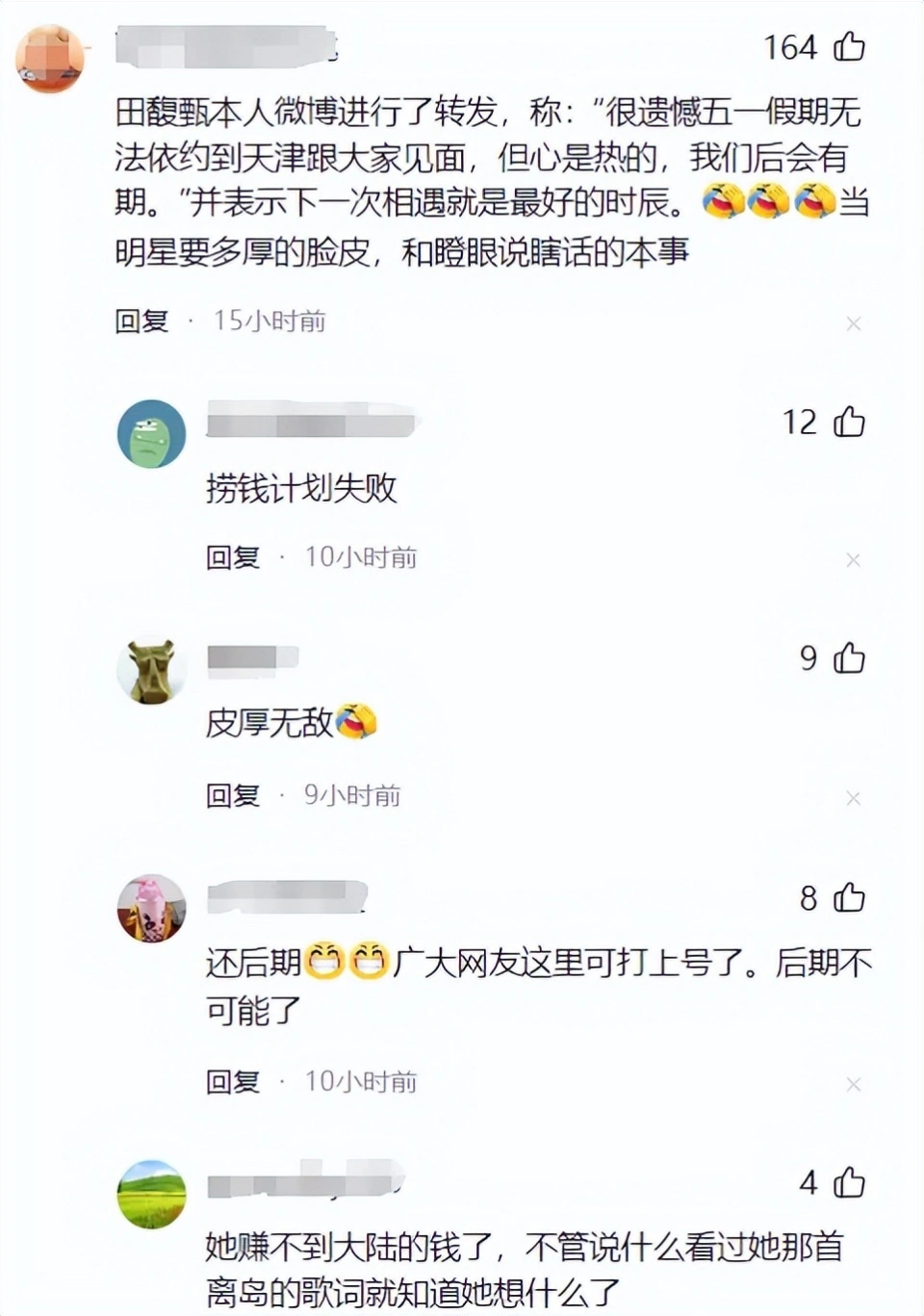
Task: Dismiss the 皮厚无敌 comment with x
Action: pyautogui.click(x=853, y=797)
